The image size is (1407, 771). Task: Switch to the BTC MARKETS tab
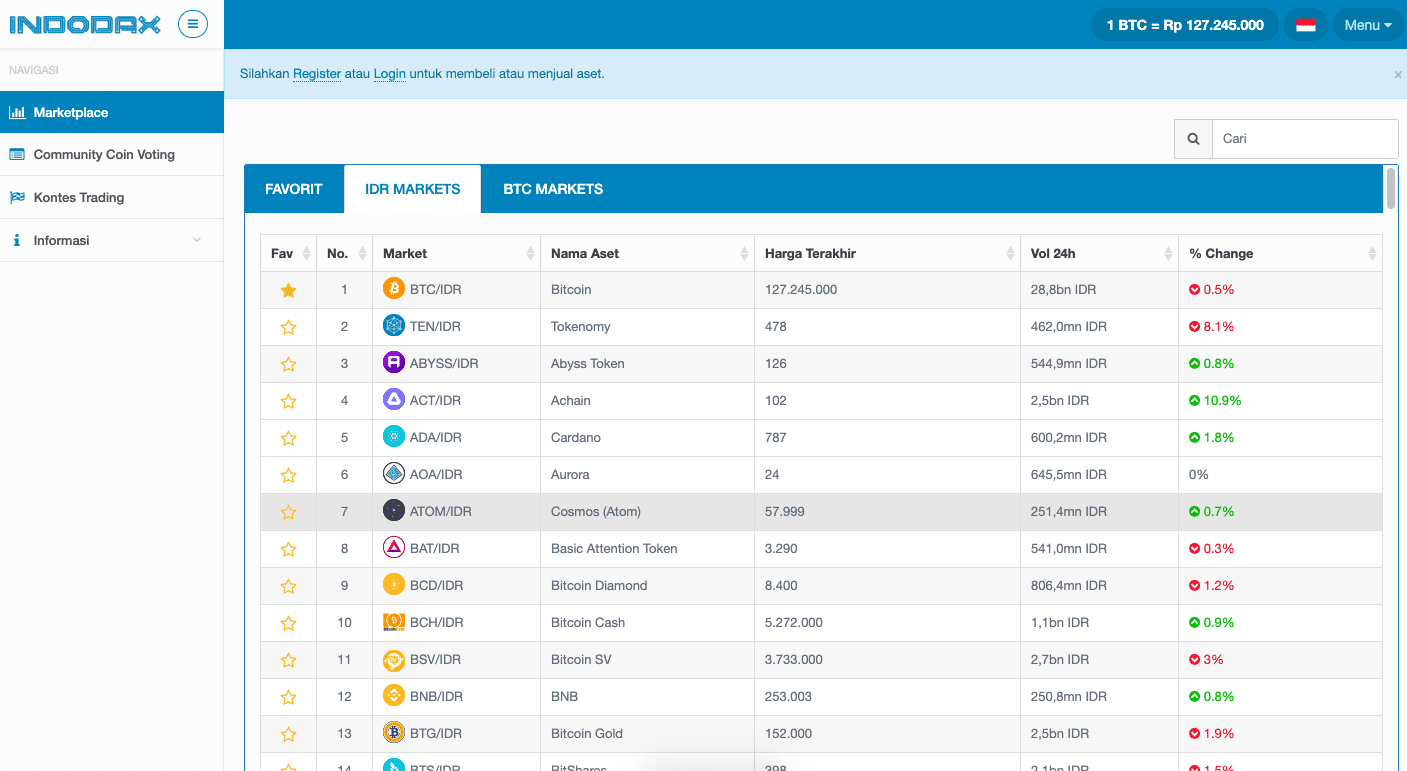click(x=553, y=188)
